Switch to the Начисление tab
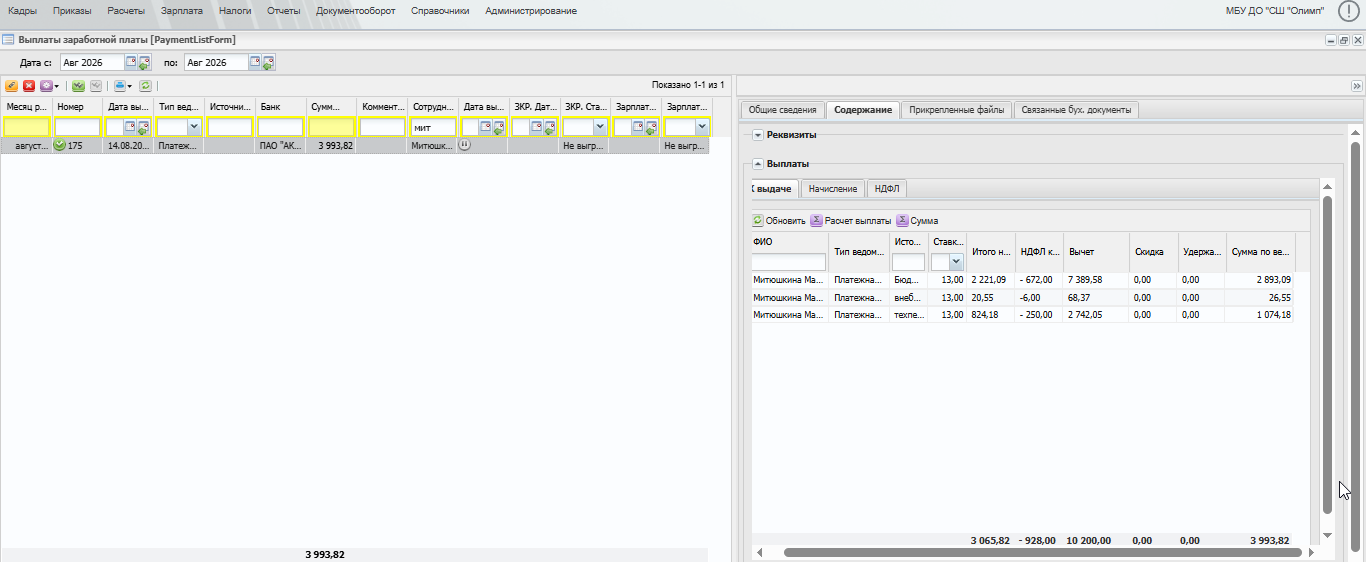The width and height of the screenshot is (1366, 562). point(833,189)
